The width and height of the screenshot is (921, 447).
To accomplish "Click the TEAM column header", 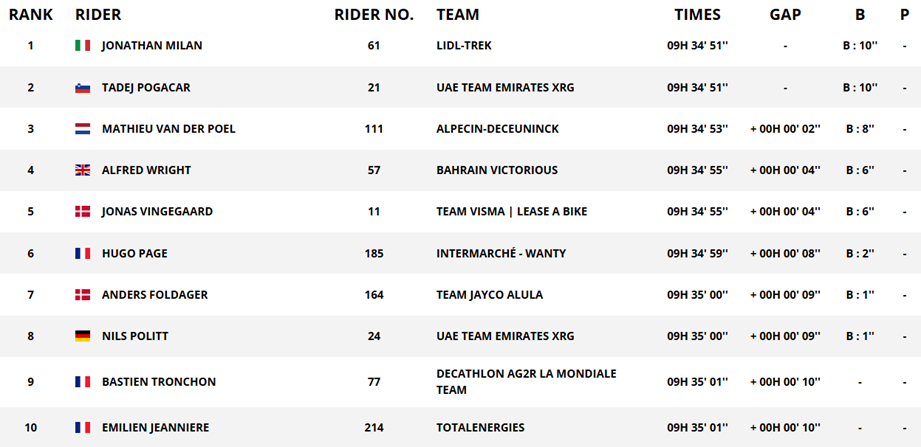I will 458,15.
